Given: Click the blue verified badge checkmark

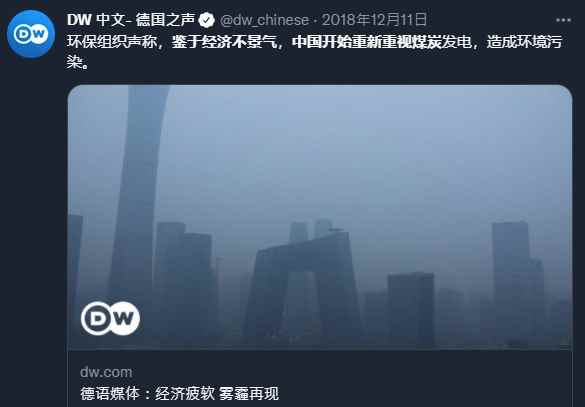Looking at the screenshot, I should point(206,20).
